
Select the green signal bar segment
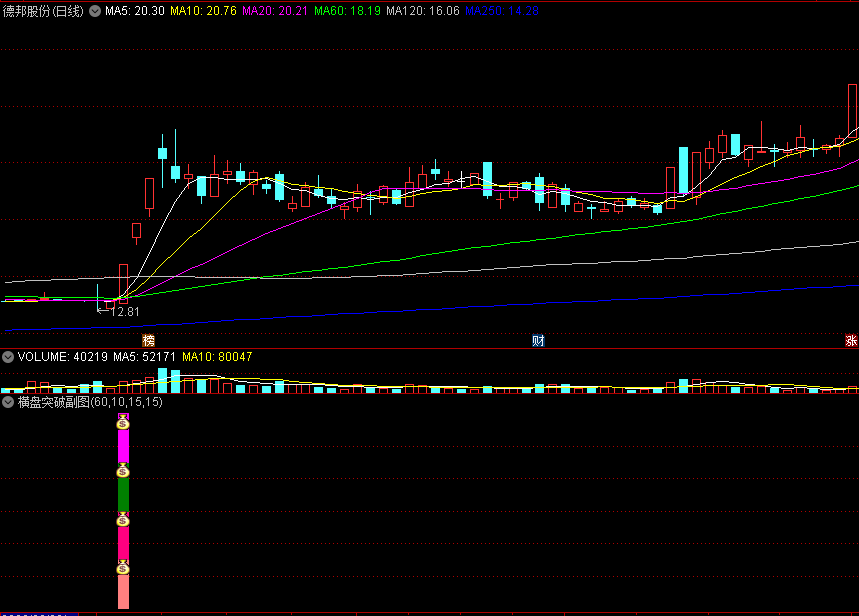pyautogui.click(x=123, y=495)
